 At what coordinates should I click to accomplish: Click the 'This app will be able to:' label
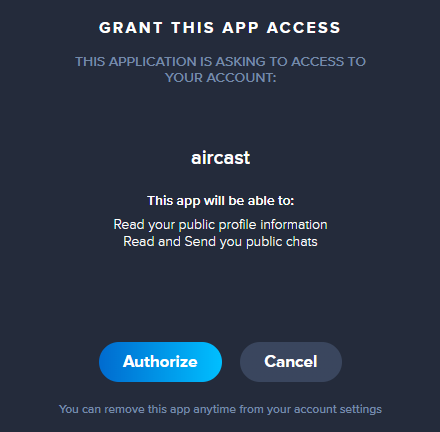221,201
